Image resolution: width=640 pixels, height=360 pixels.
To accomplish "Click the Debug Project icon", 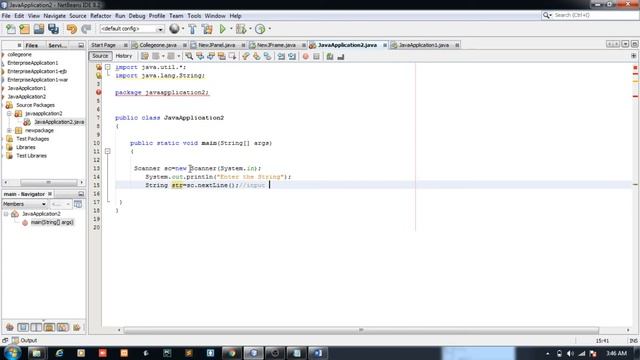I will [241, 29].
